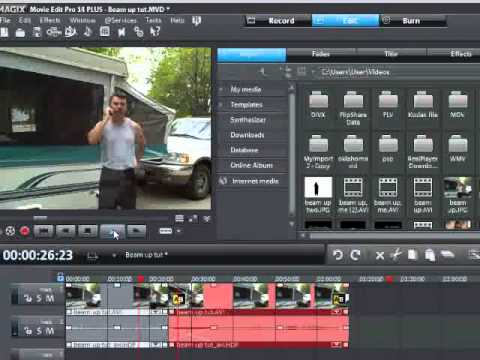Toggle Solo on the second track

point(39,331)
